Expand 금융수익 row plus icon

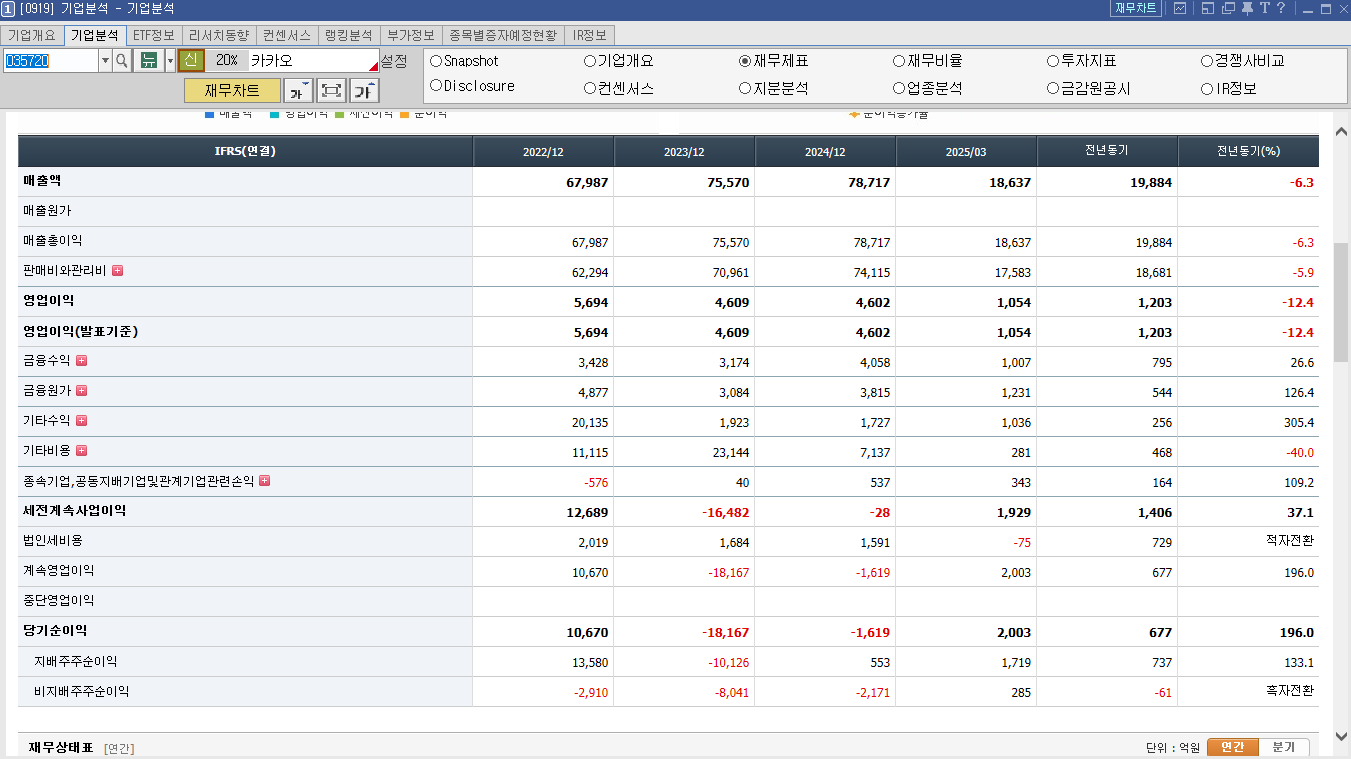click(82, 361)
